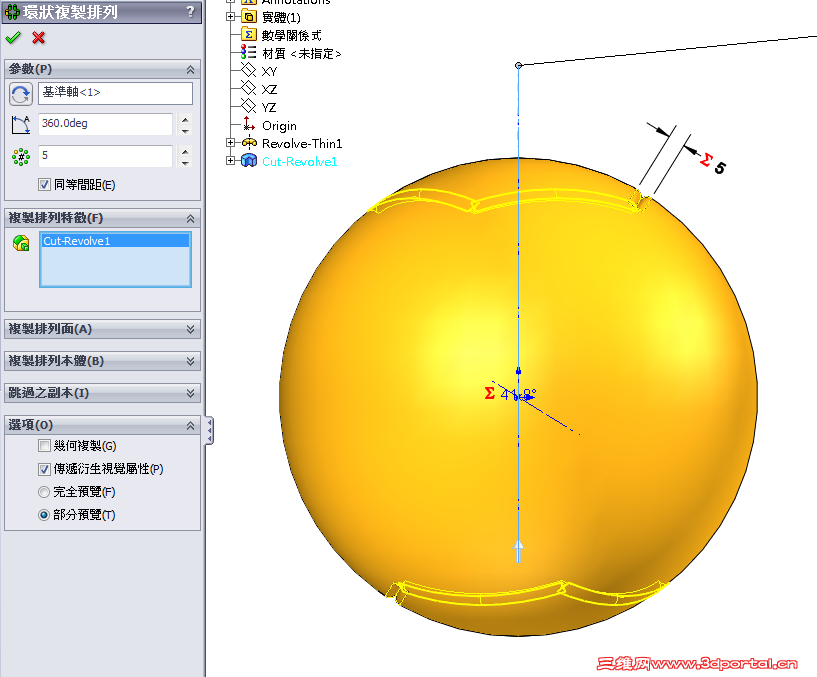Click the panel collapse handle on splitter
817x677 pixels.
(x=209, y=430)
